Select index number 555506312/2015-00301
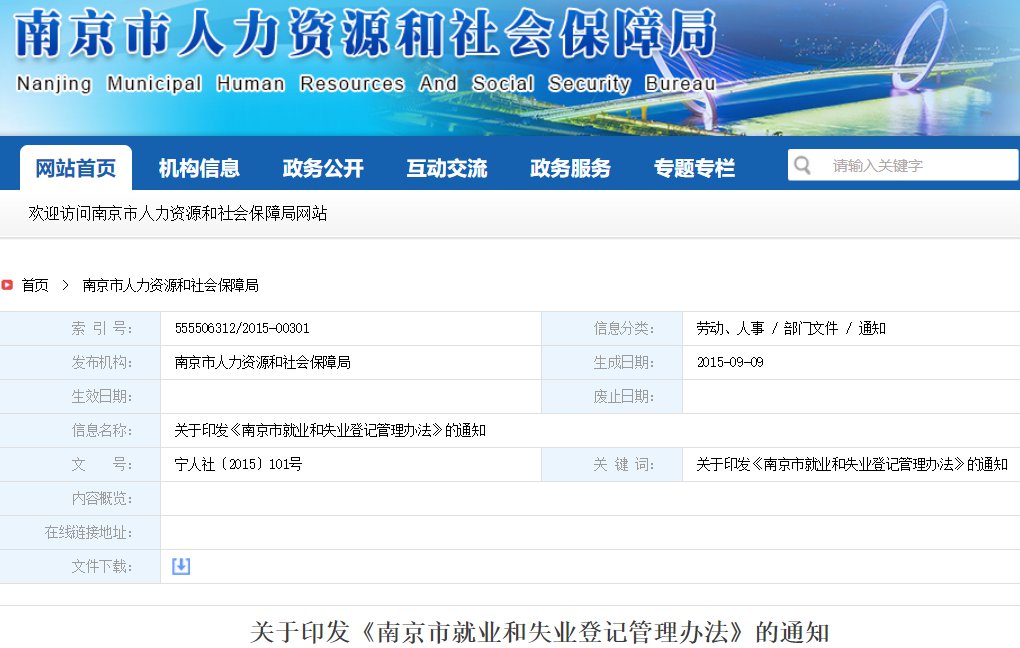The image size is (1020, 648). [242, 328]
